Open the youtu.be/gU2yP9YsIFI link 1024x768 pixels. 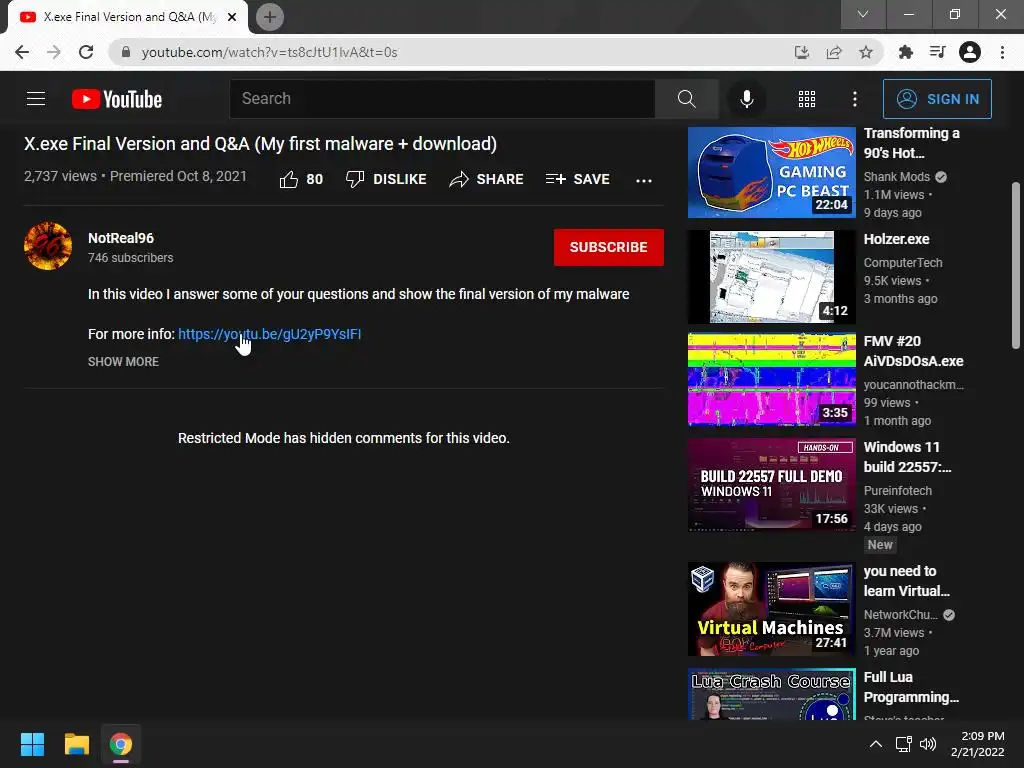[x=270, y=334]
